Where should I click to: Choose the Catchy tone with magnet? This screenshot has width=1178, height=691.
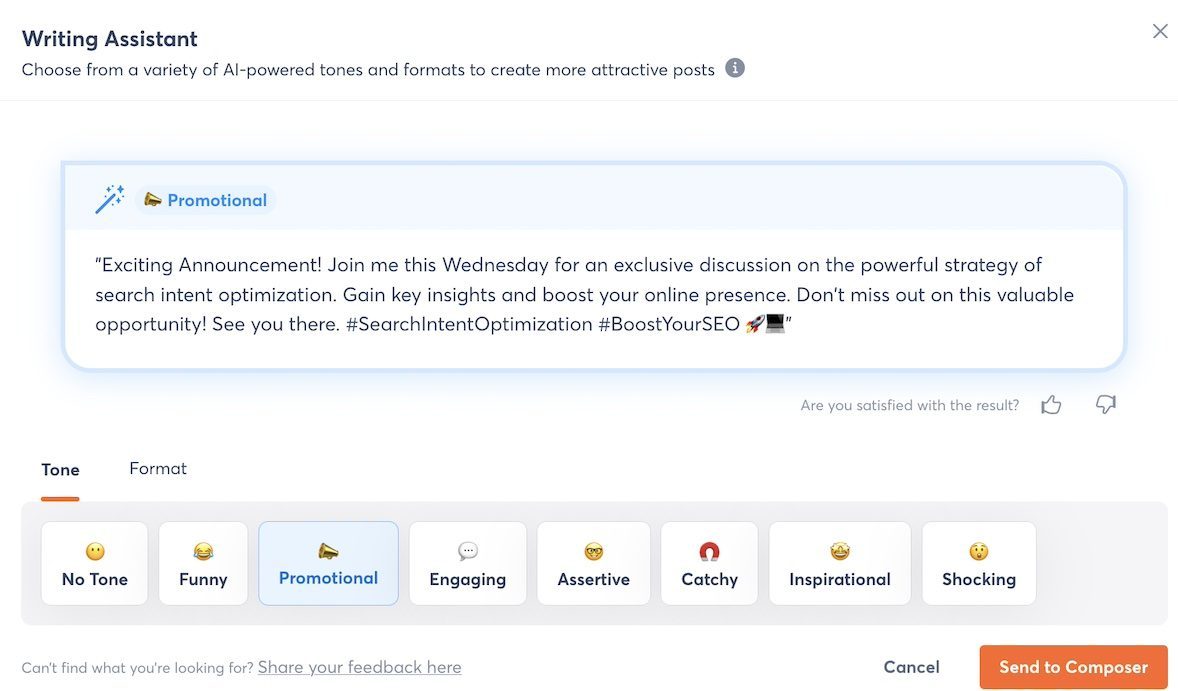709,564
